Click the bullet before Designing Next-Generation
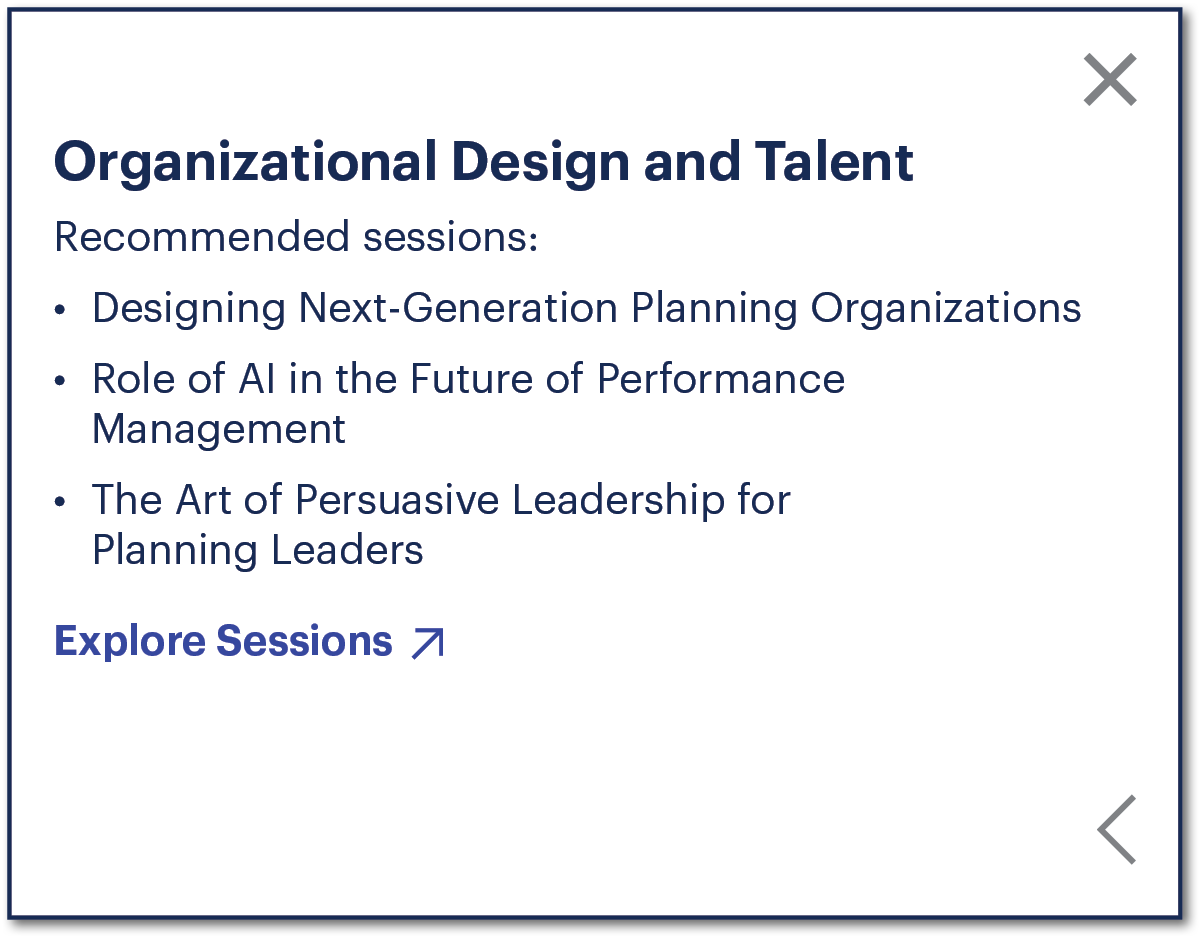Viewport: 1201px width, 939px height. click(62, 310)
